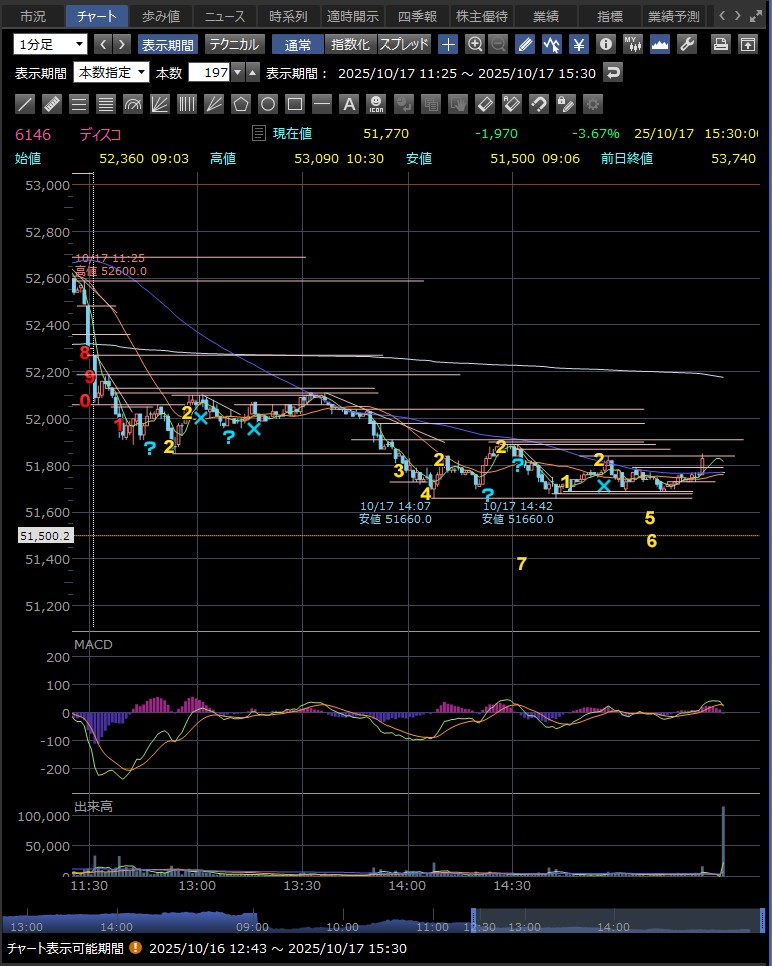Switch to the ニュース tab

(224, 16)
